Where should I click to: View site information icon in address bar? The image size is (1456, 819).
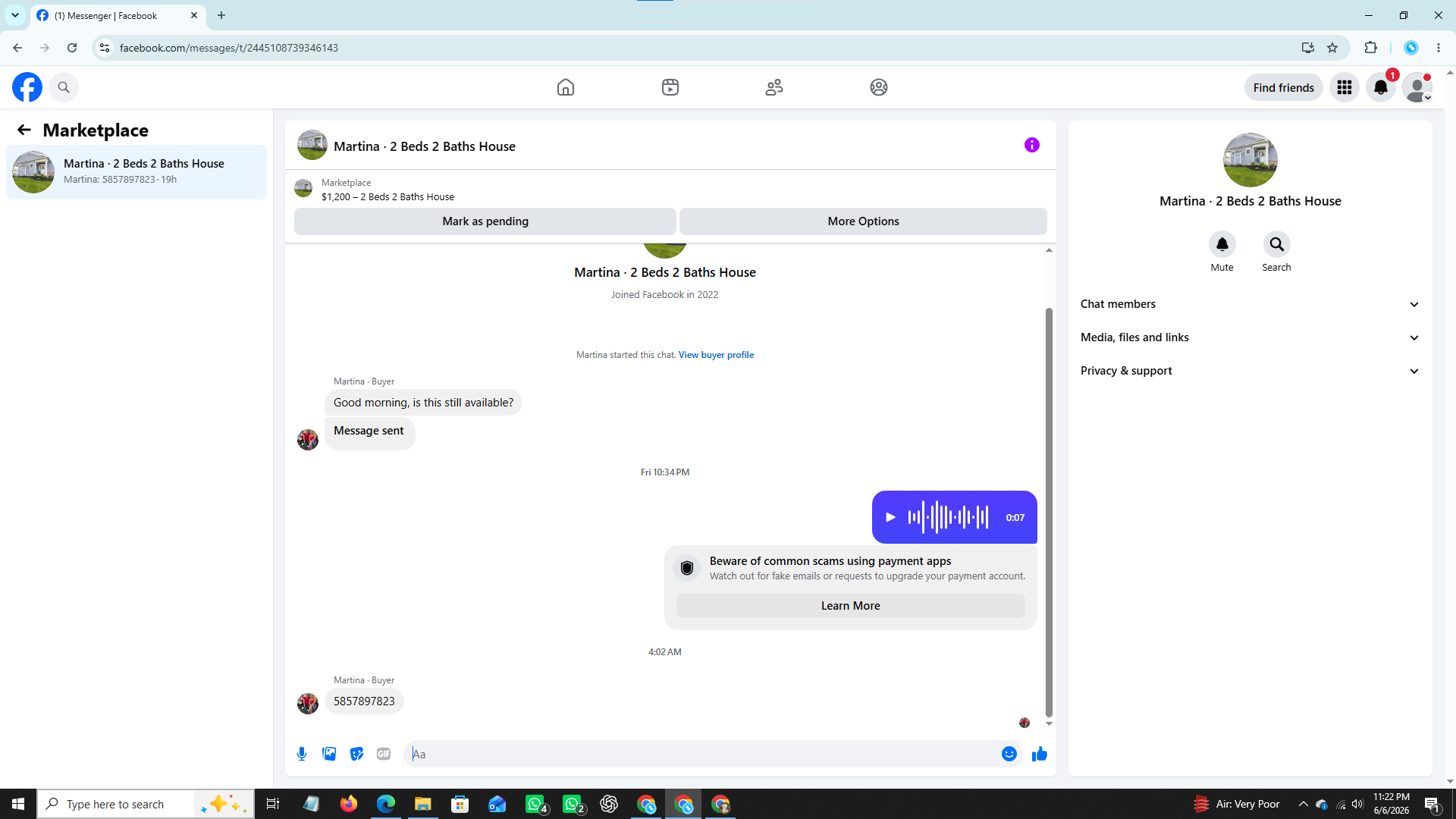pos(105,48)
